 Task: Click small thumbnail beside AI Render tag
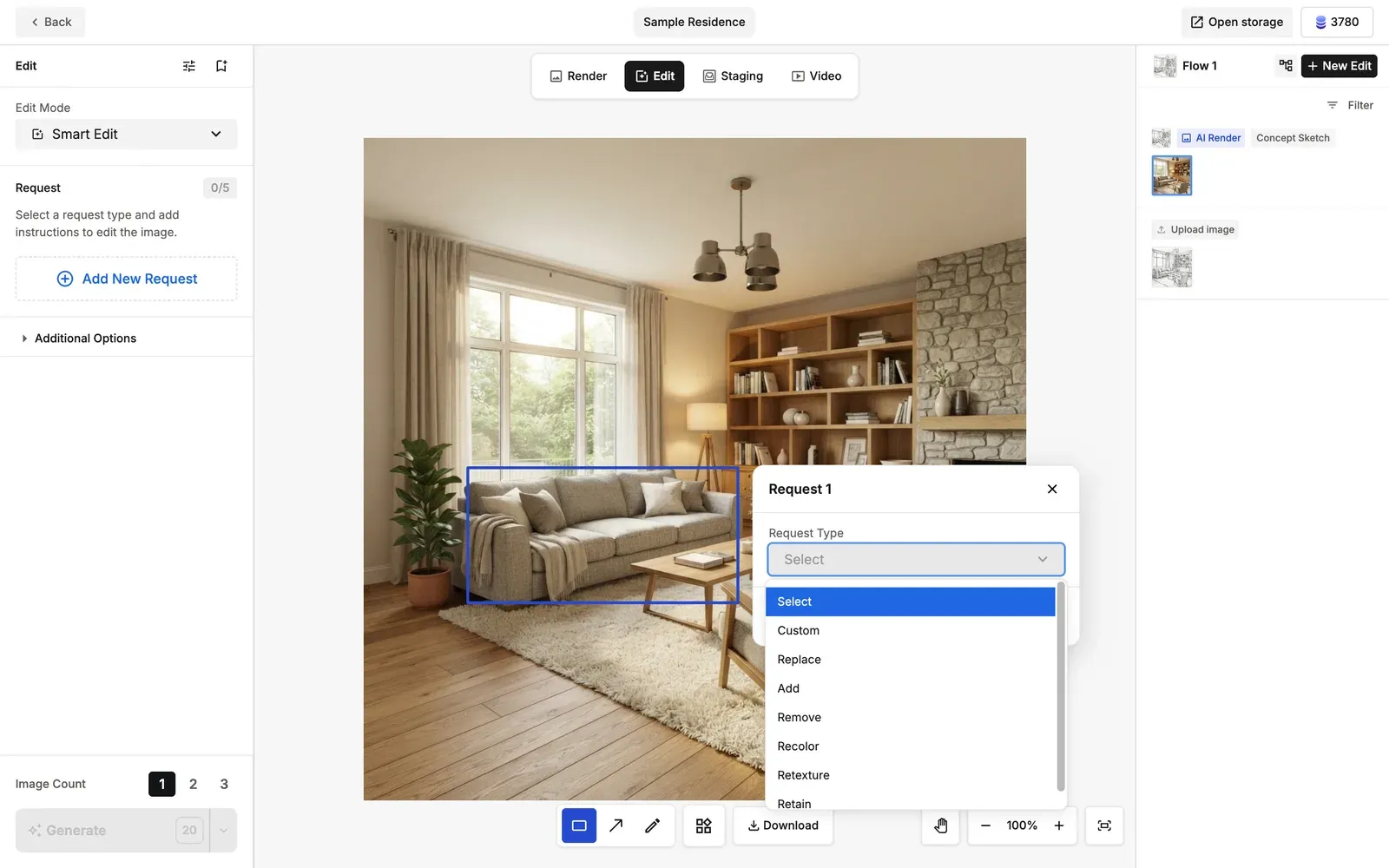click(x=1161, y=138)
